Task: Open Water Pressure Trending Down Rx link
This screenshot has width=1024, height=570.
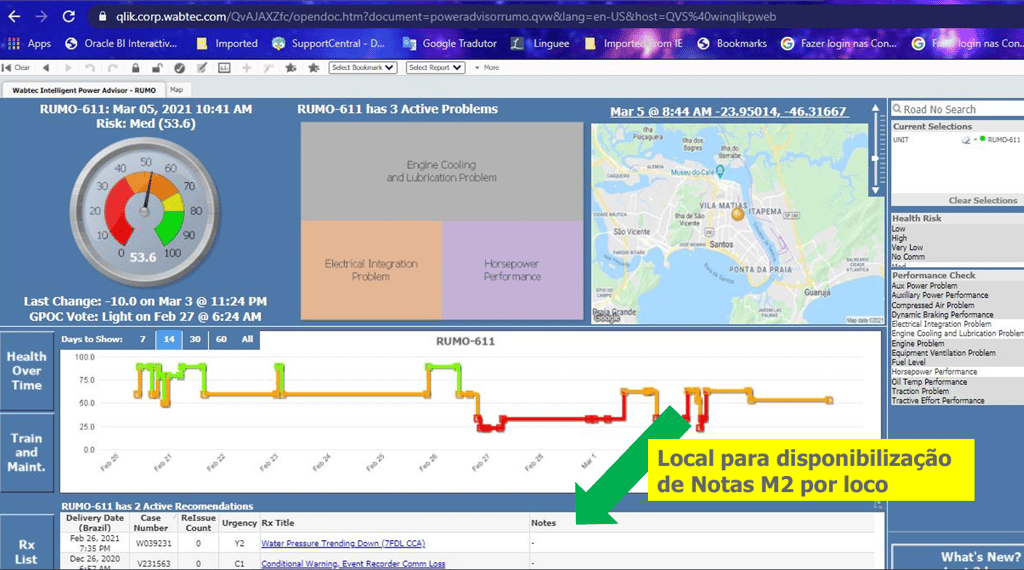Action: coord(343,543)
